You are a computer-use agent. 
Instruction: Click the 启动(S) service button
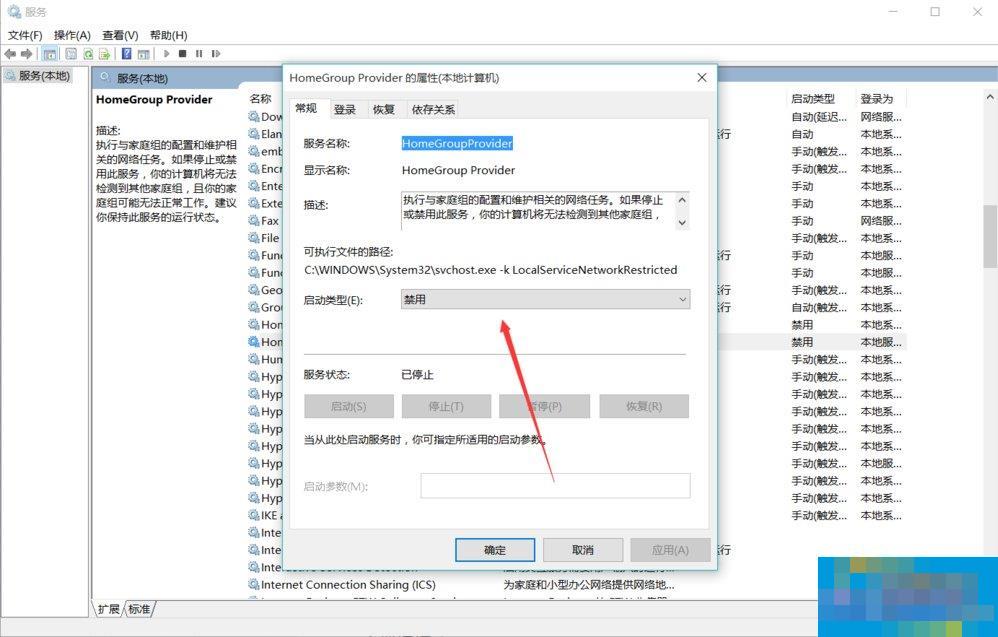tap(349, 406)
